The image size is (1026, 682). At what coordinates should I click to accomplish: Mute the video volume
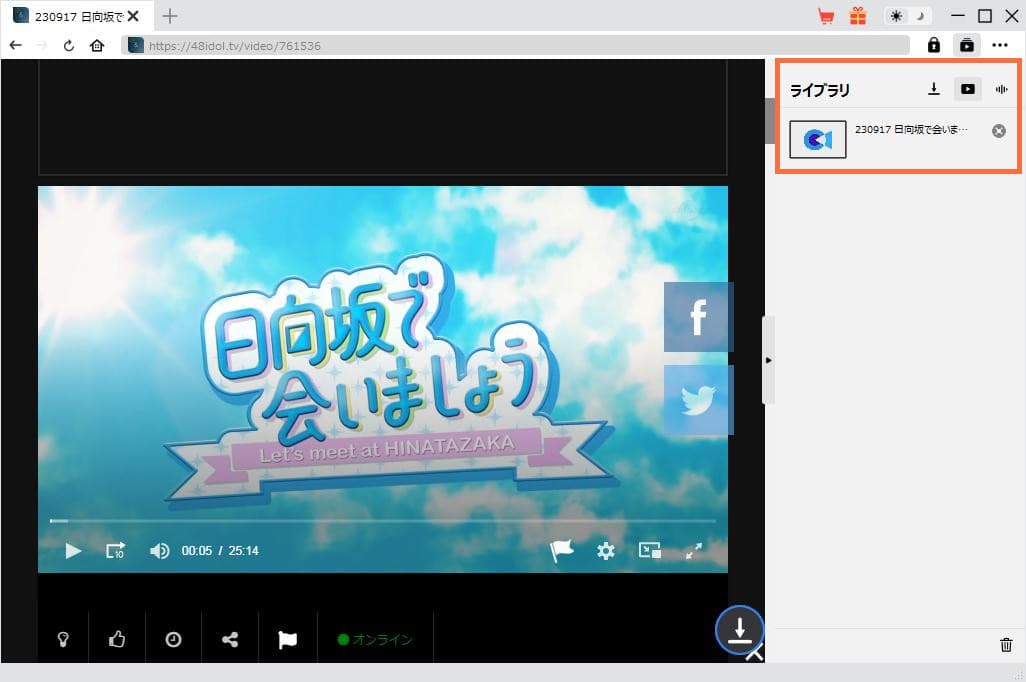[x=159, y=551]
